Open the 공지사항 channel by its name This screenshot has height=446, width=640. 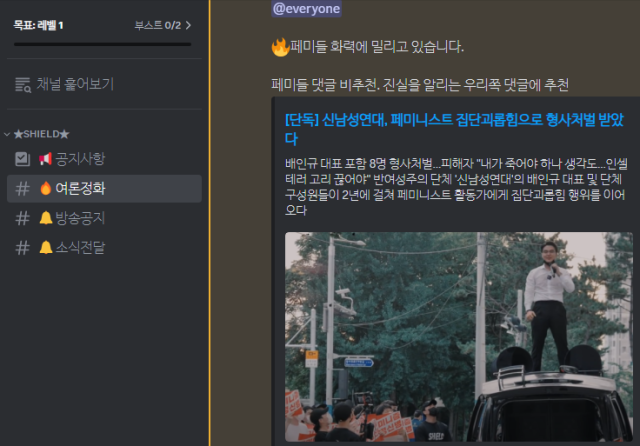[80, 159]
